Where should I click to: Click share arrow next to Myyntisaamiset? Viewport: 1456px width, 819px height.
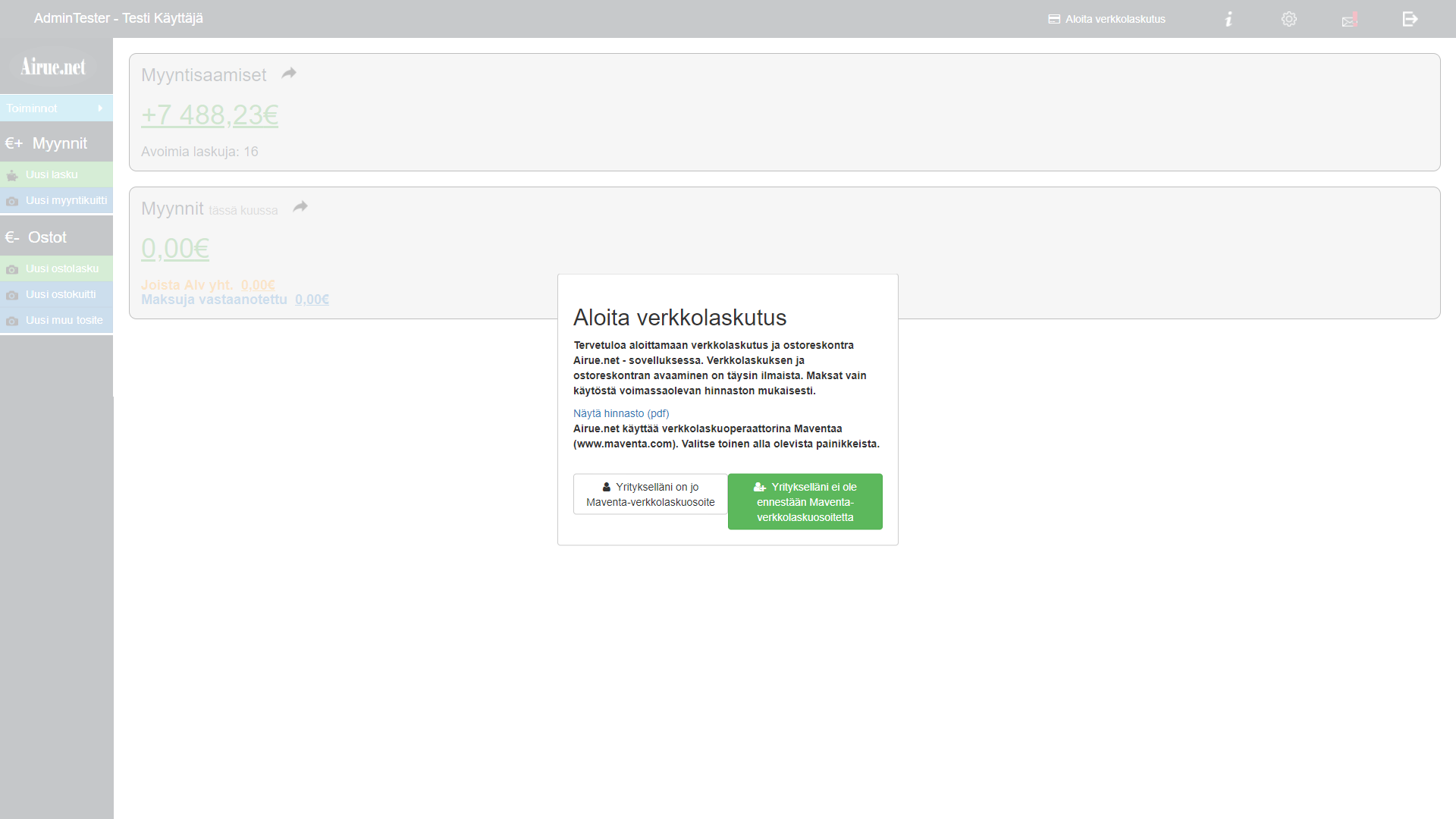pyautogui.click(x=289, y=74)
